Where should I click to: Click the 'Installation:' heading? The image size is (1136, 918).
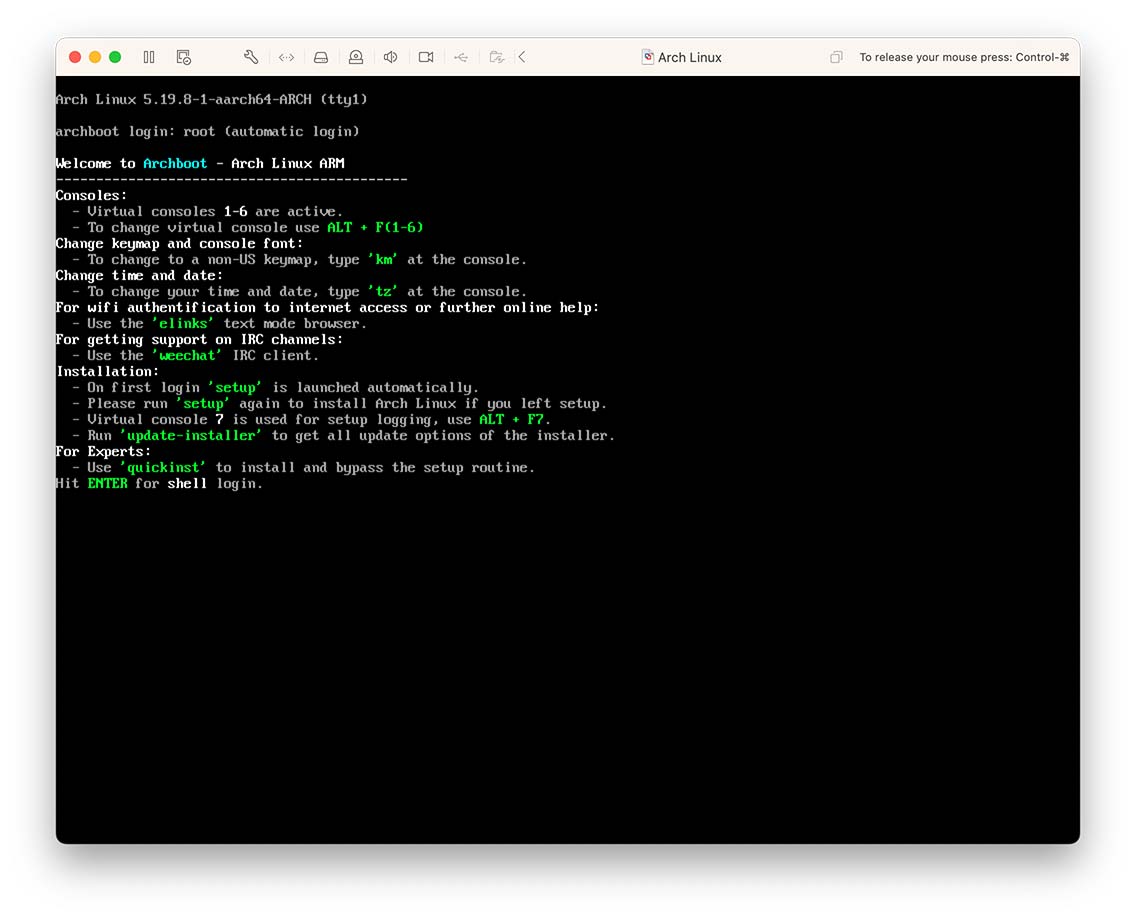[107, 372]
